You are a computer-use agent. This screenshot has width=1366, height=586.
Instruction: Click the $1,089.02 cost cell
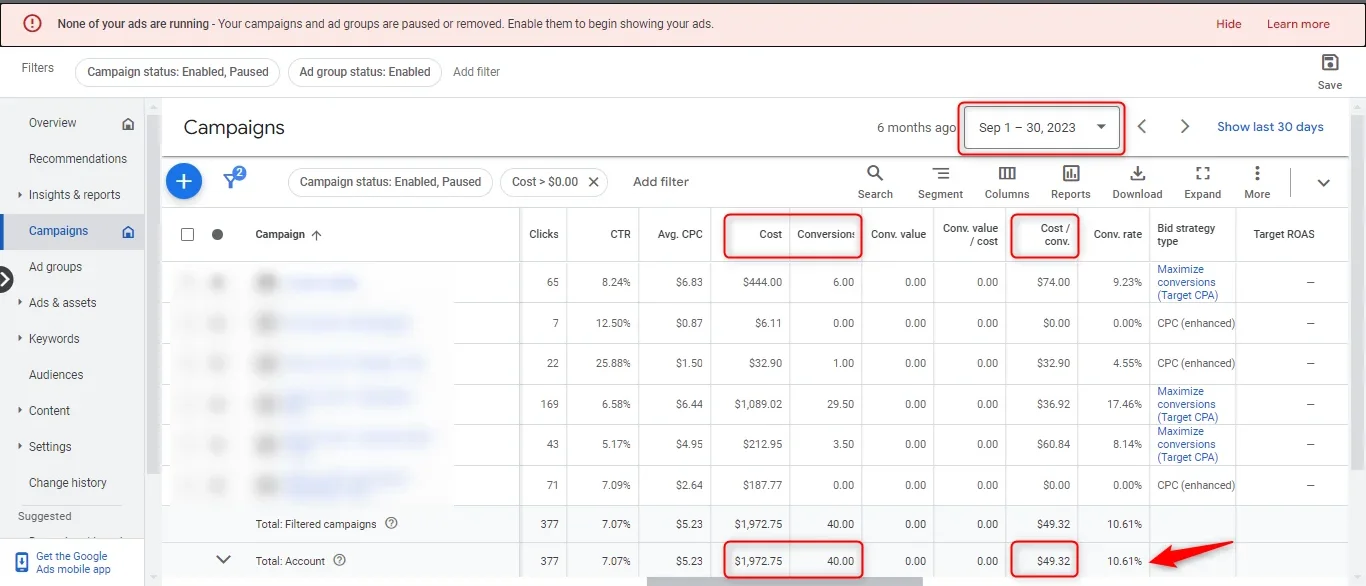point(757,404)
